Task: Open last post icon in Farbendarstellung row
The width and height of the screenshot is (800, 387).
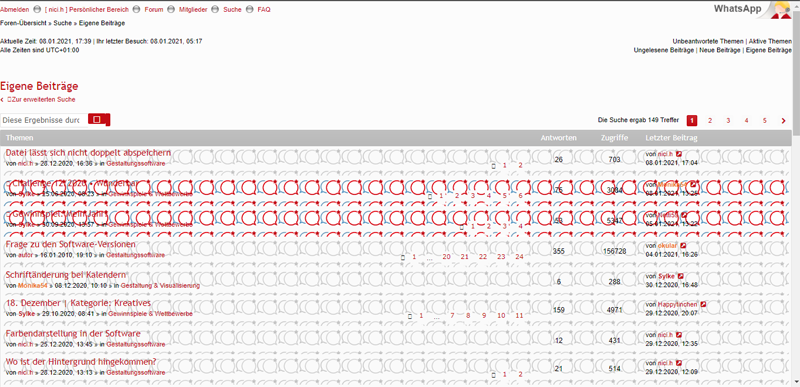Action: (x=679, y=335)
